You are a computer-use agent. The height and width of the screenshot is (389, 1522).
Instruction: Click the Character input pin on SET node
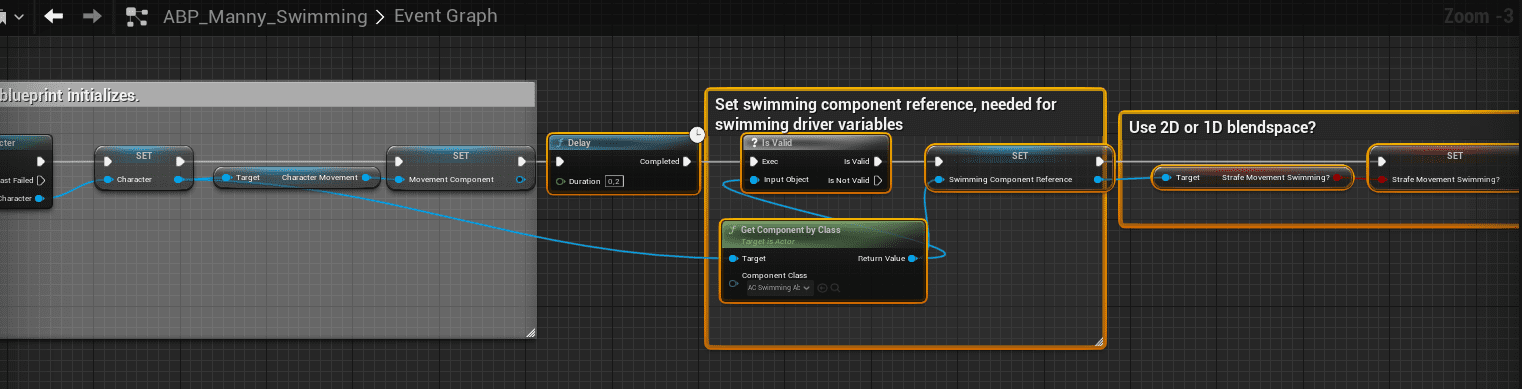pos(107,180)
